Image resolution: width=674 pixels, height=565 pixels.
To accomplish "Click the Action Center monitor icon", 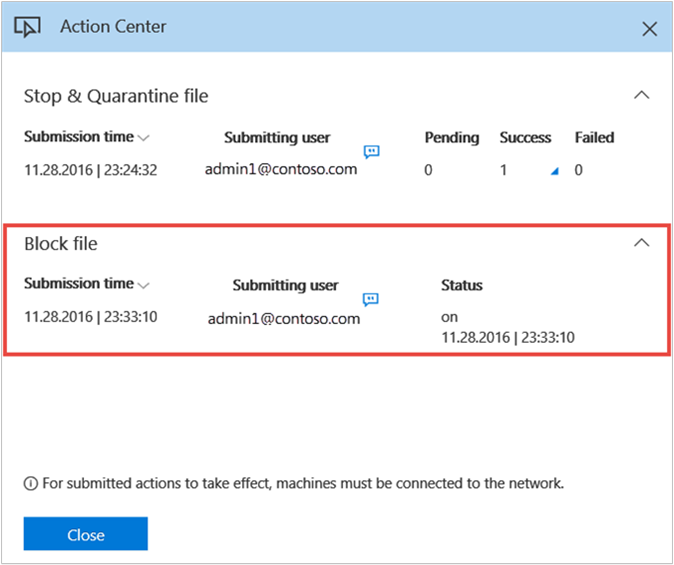I will pyautogui.click(x=29, y=27).
